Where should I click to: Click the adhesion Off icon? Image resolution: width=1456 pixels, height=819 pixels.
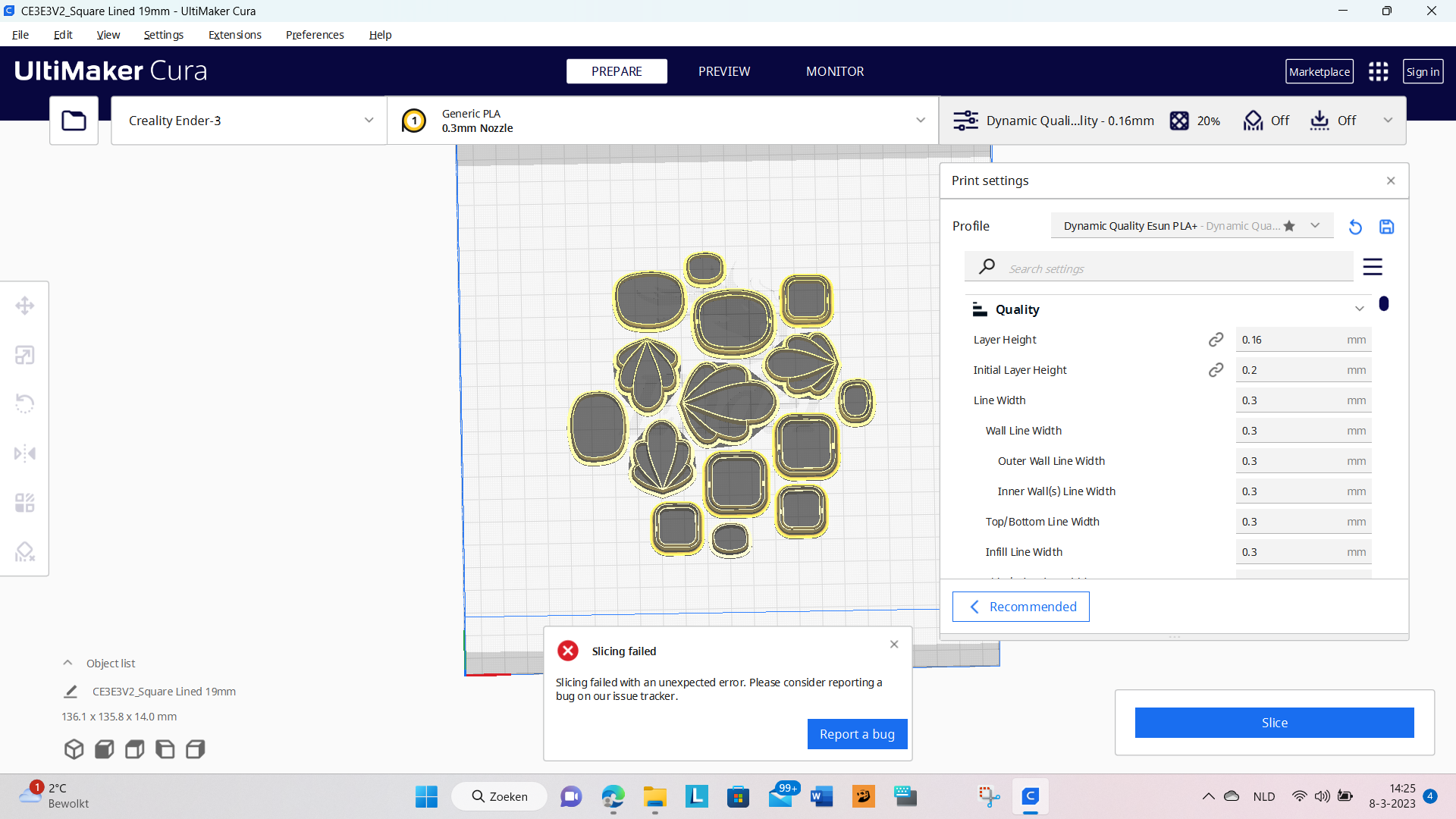point(1319,121)
